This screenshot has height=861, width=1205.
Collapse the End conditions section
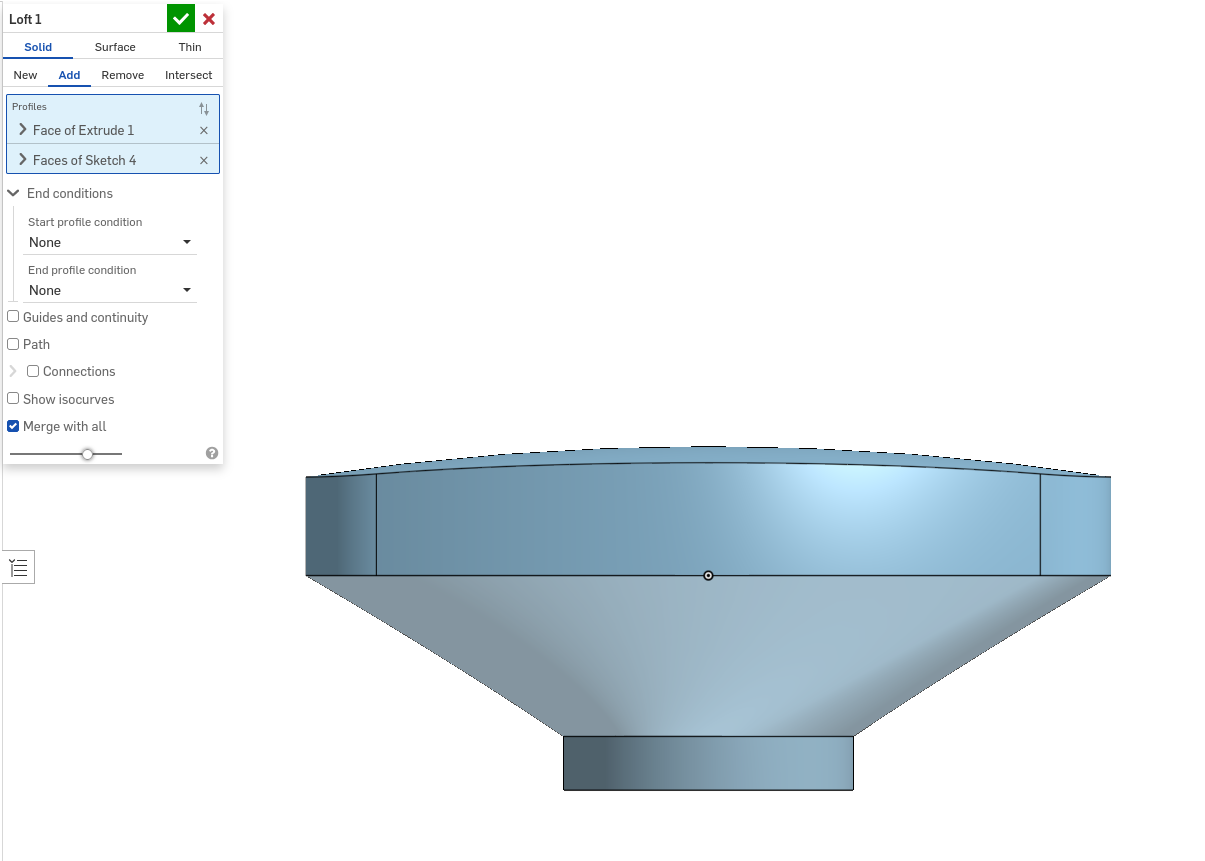tap(14, 193)
